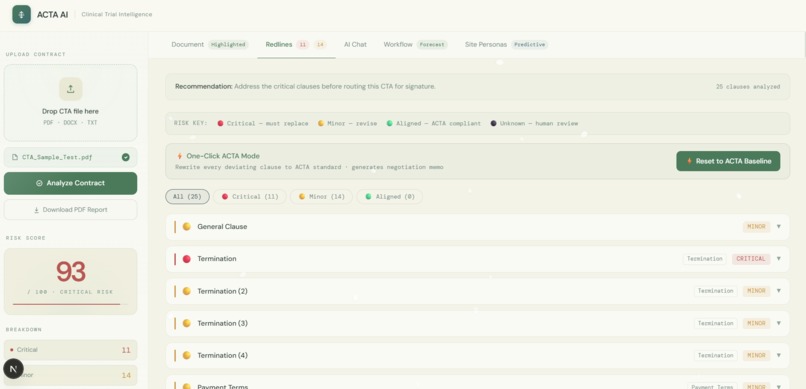Screen dimensions: 806x389
Task: Switch to the Redlines tab
Action: tap(296, 45)
